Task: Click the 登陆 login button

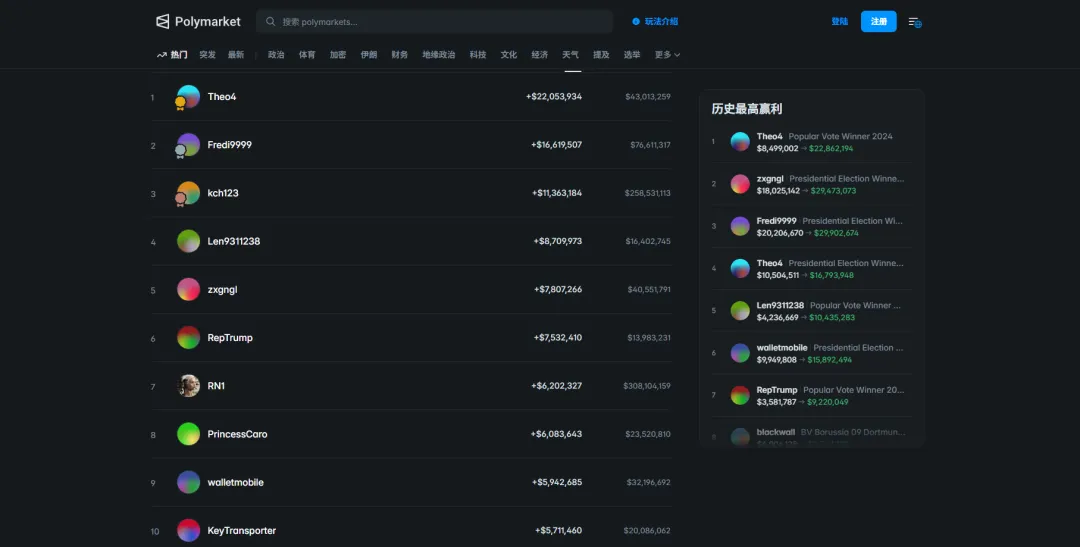Action: point(840,21)
